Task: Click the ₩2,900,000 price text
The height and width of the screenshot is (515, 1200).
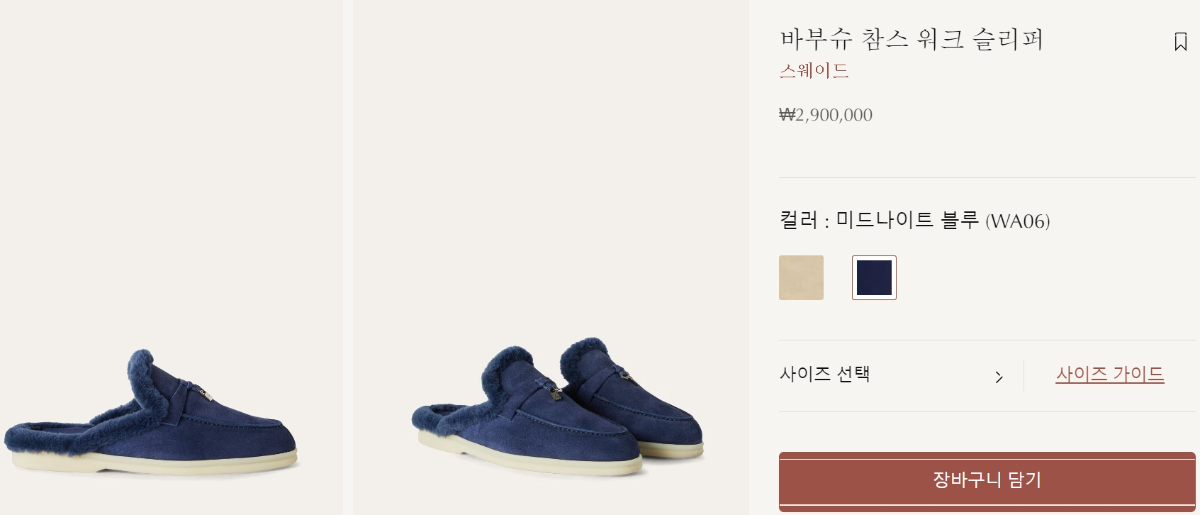Action: click(x=826, y=115)
